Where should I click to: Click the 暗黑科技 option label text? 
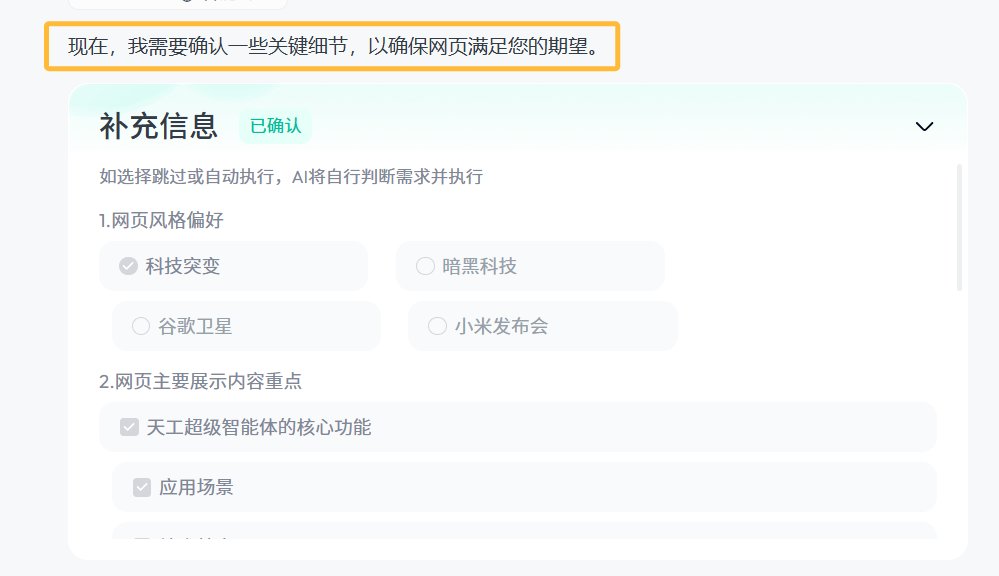(x=480, y=266)
